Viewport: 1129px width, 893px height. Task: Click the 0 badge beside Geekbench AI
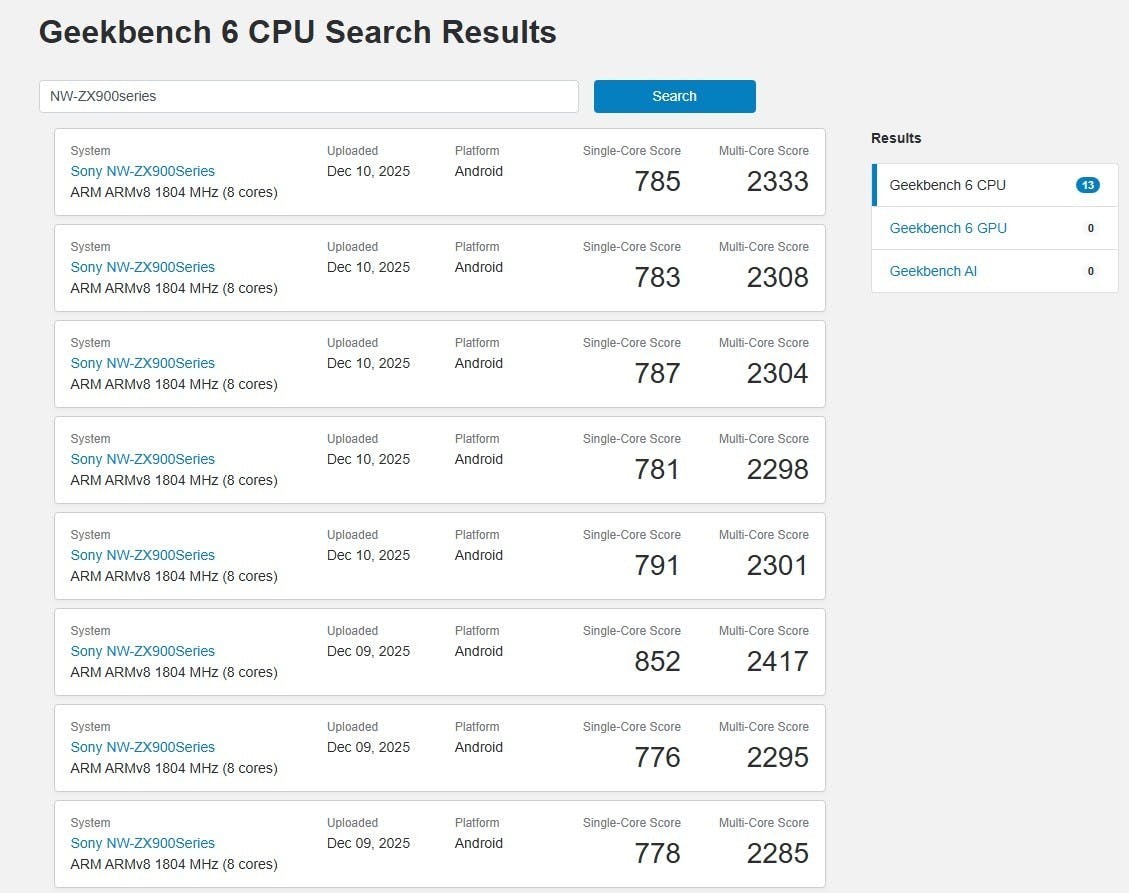click(1090, 271)
